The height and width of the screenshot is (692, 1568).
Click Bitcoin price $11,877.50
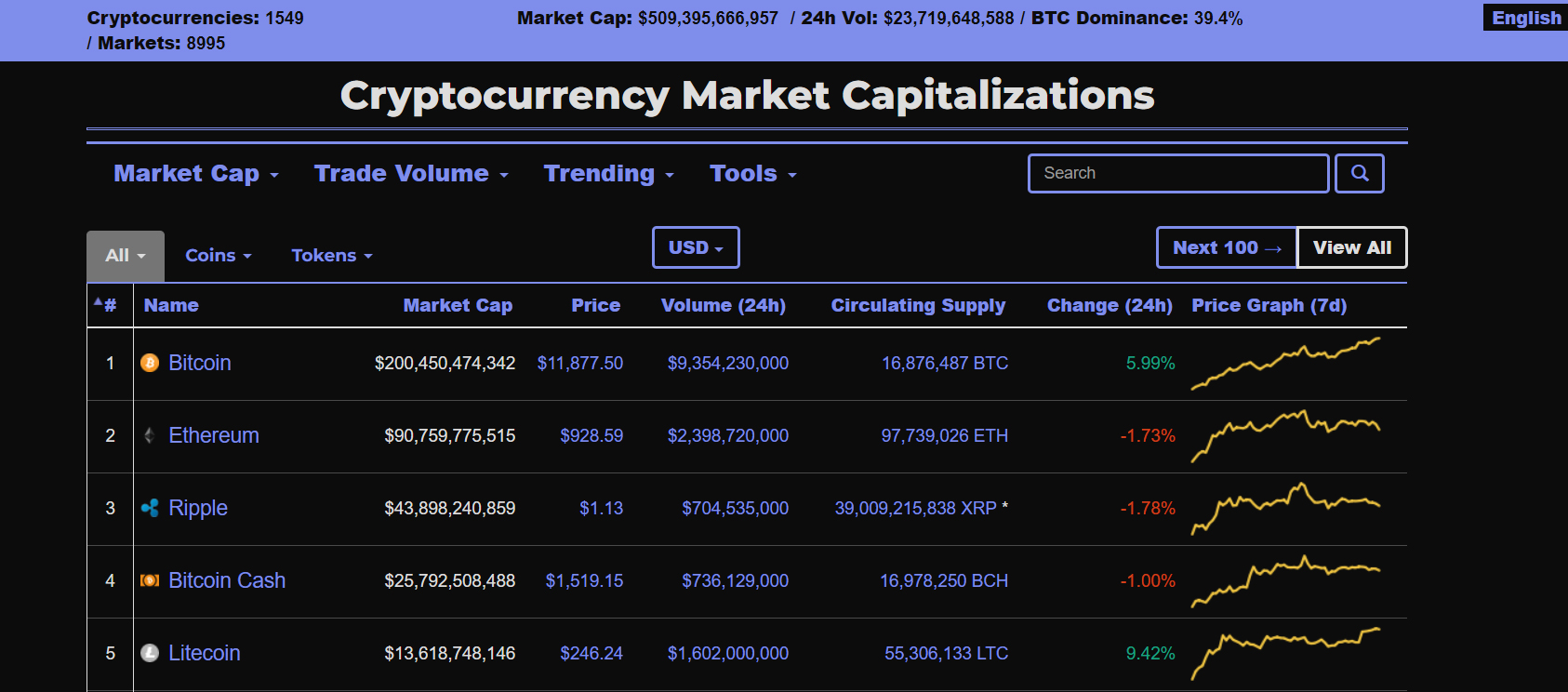click(x=580, y=363)
